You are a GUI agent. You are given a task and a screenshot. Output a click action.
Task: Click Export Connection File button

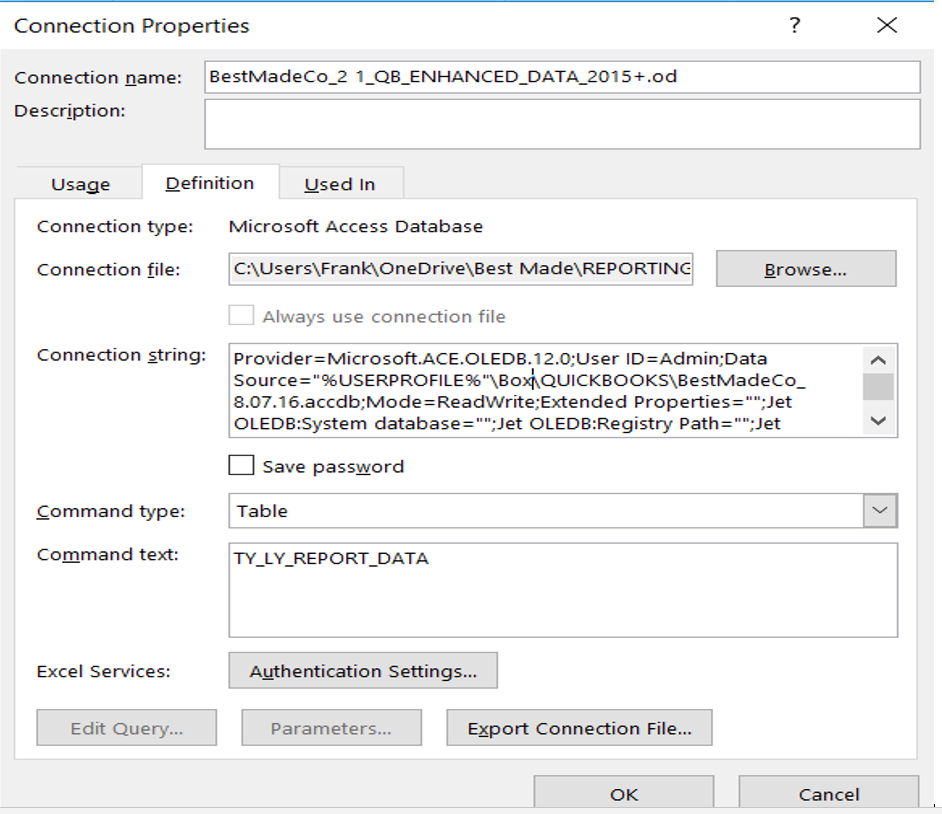point(579,728)
